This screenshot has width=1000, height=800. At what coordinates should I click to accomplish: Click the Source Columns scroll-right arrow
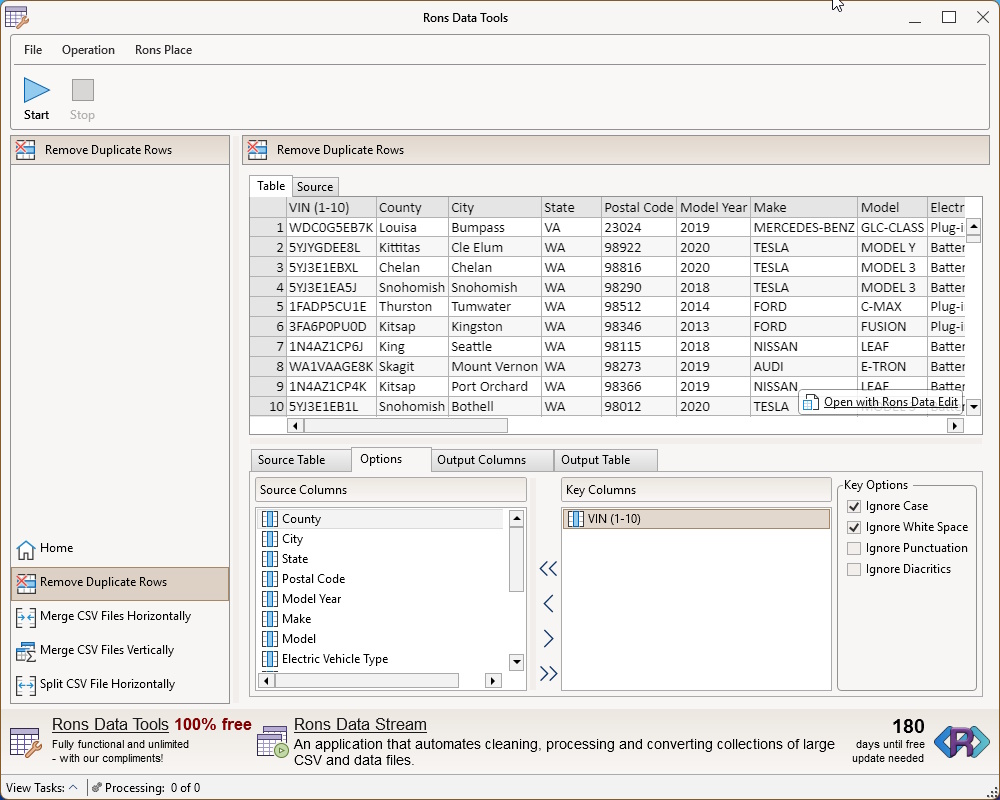[492, 681]
